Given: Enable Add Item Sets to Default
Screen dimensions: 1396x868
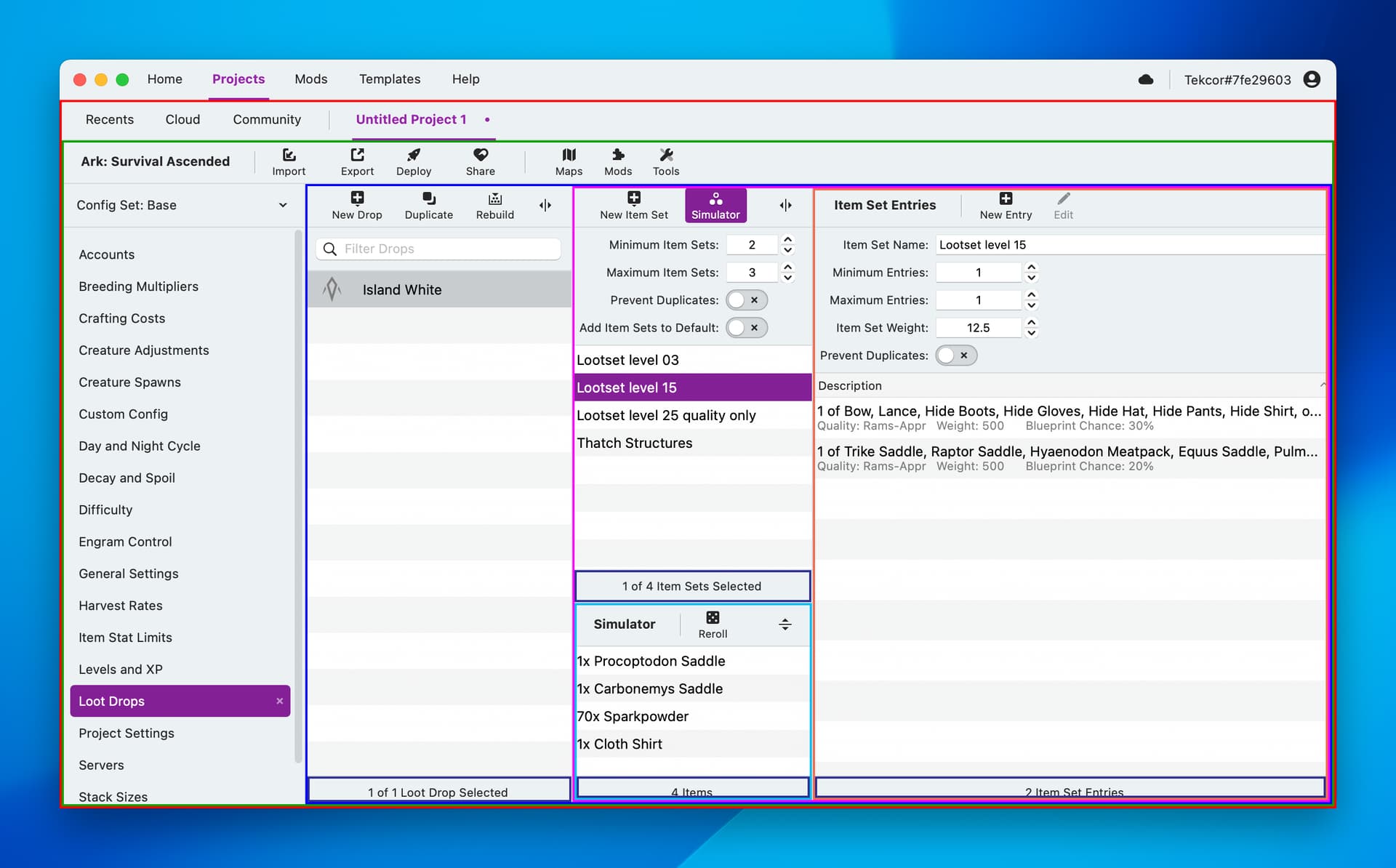Looking at the screenshot, I should 746,328.
